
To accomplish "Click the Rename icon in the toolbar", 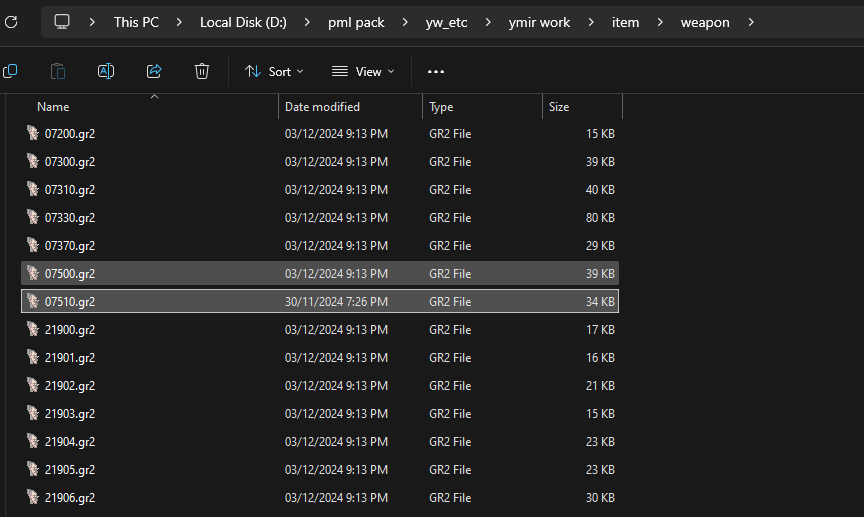I will (x=106, y=71).
